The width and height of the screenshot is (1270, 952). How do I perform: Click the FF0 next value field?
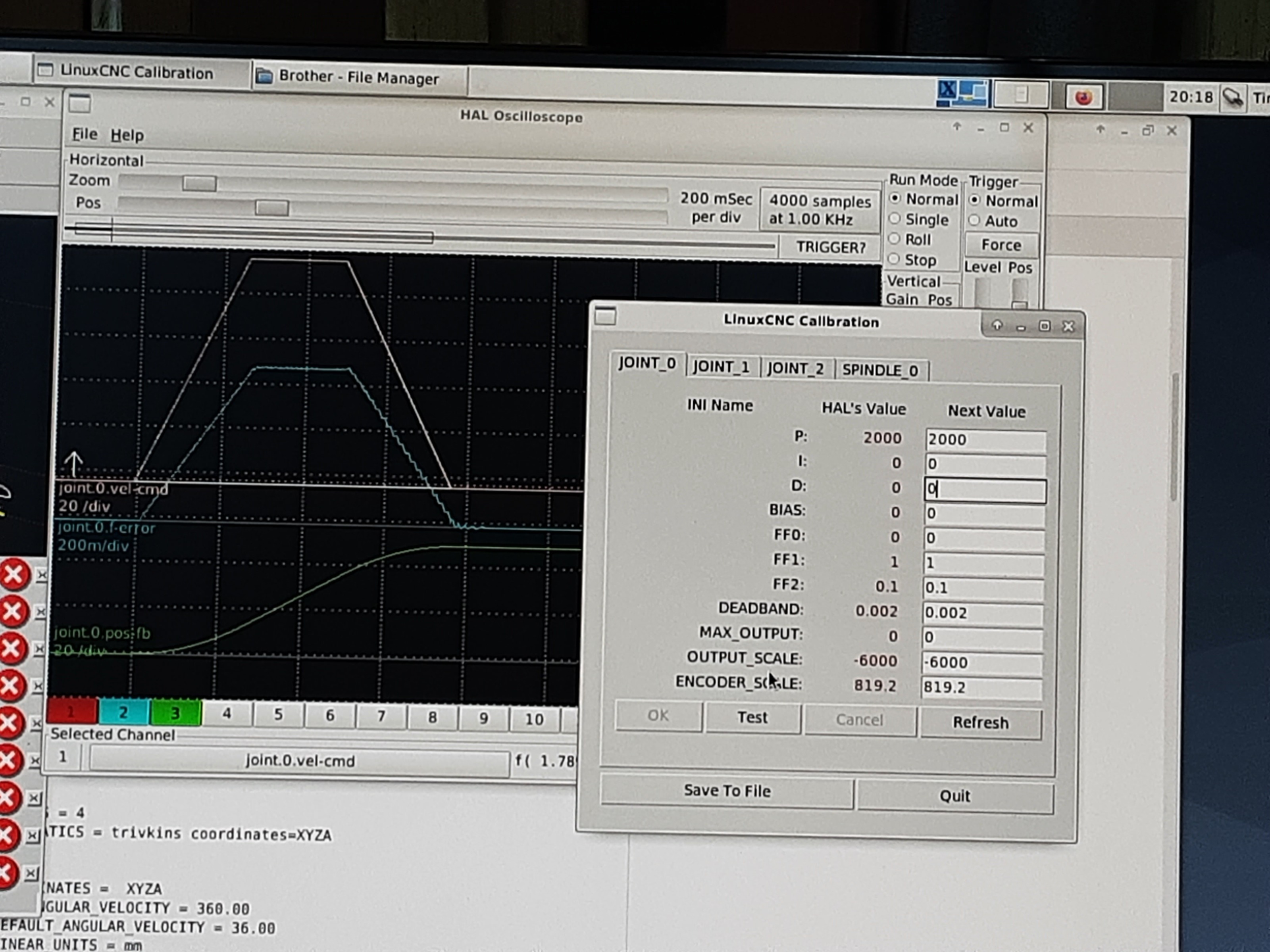(x=983, y=539)
